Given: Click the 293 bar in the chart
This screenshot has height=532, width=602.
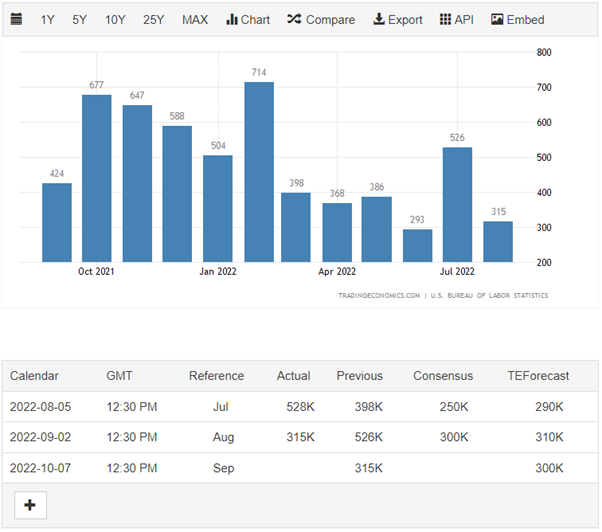Looking at the screenshot, I should 417,245.
